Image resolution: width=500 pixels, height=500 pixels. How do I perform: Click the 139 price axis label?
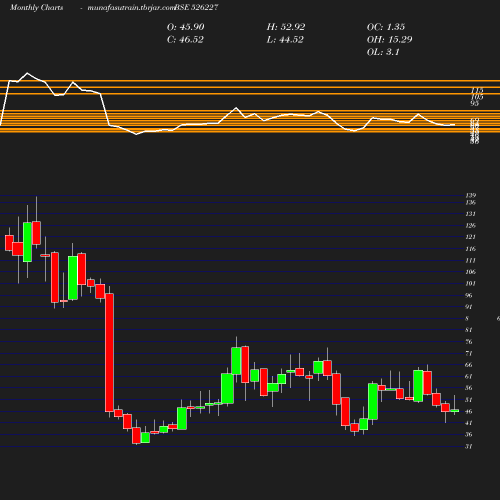(x=471, y=195)
